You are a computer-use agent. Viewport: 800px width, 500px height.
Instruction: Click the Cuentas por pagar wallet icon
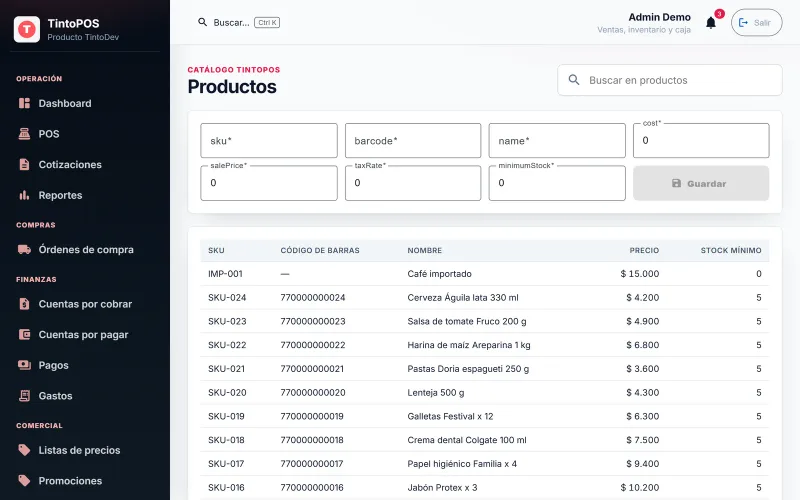(24, 335)
